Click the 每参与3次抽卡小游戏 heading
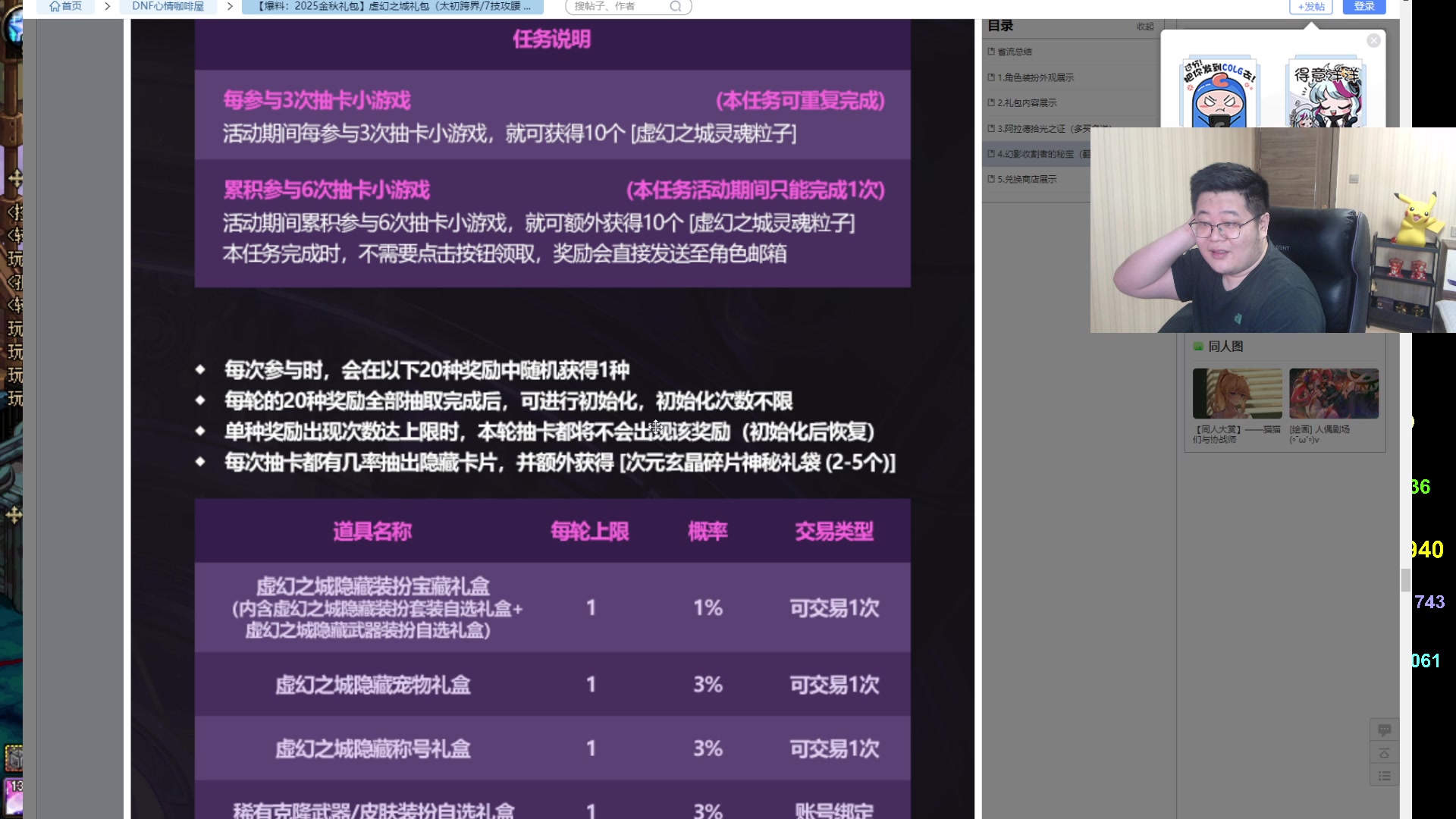This screenshot has width=1456, height=819. pos(317,100)
